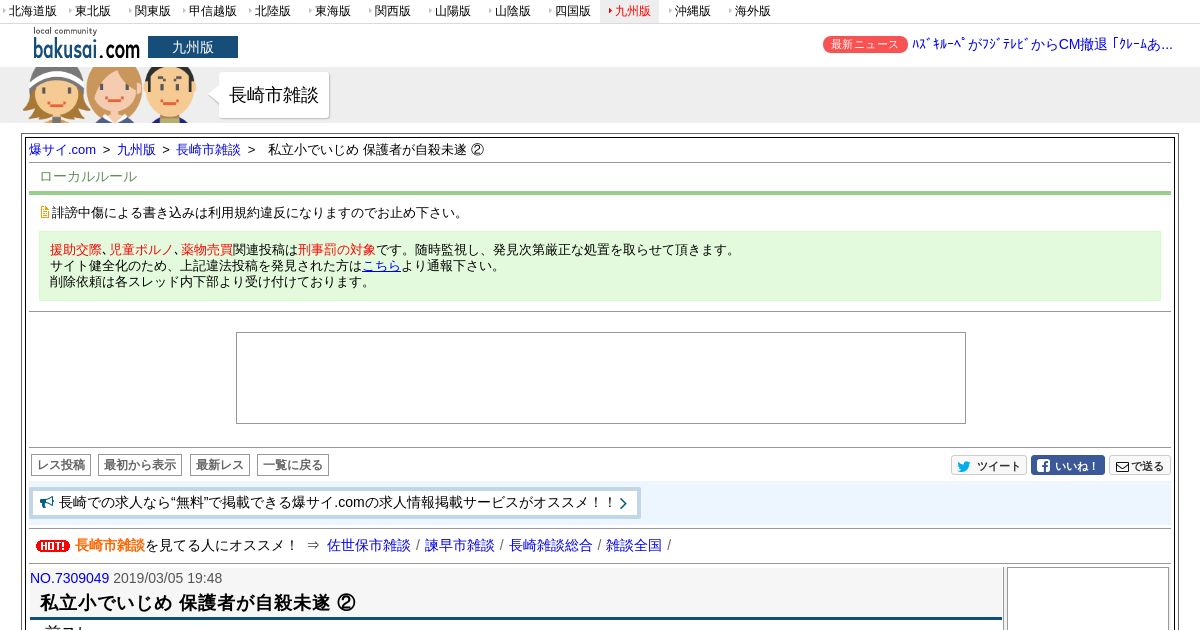Screen dimensions: 1200x630
Task: Select the active 九州版 regional tab
Action: (x=630, y=11)
